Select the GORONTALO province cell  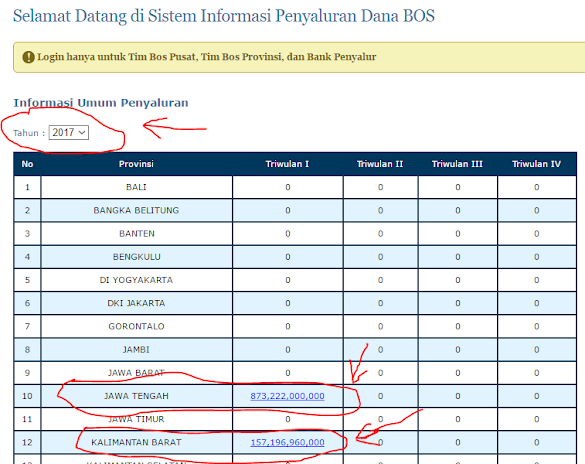[137, 326]
